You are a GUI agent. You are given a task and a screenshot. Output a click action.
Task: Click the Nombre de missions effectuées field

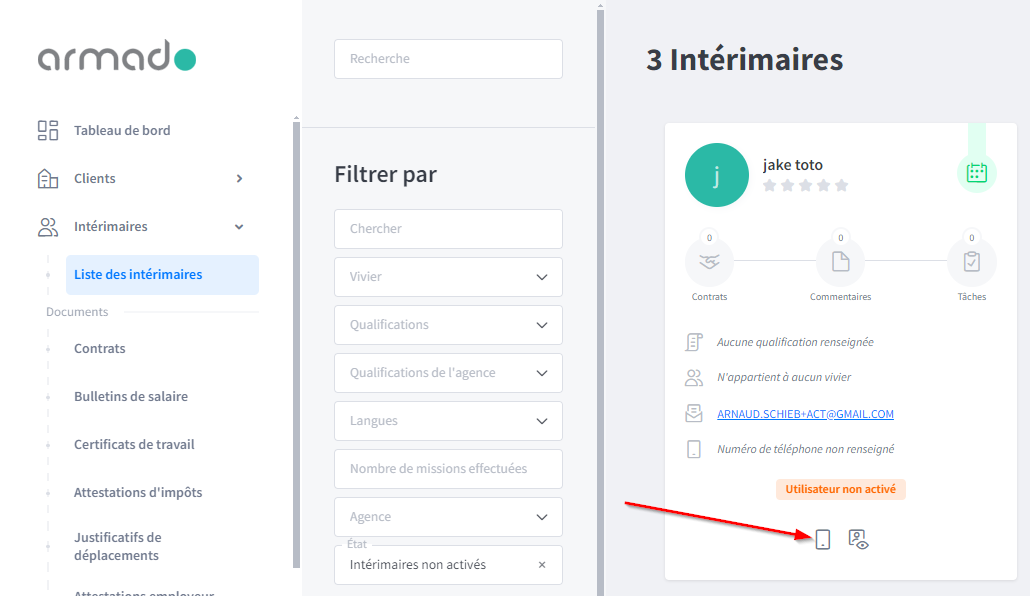click(448, 469)
